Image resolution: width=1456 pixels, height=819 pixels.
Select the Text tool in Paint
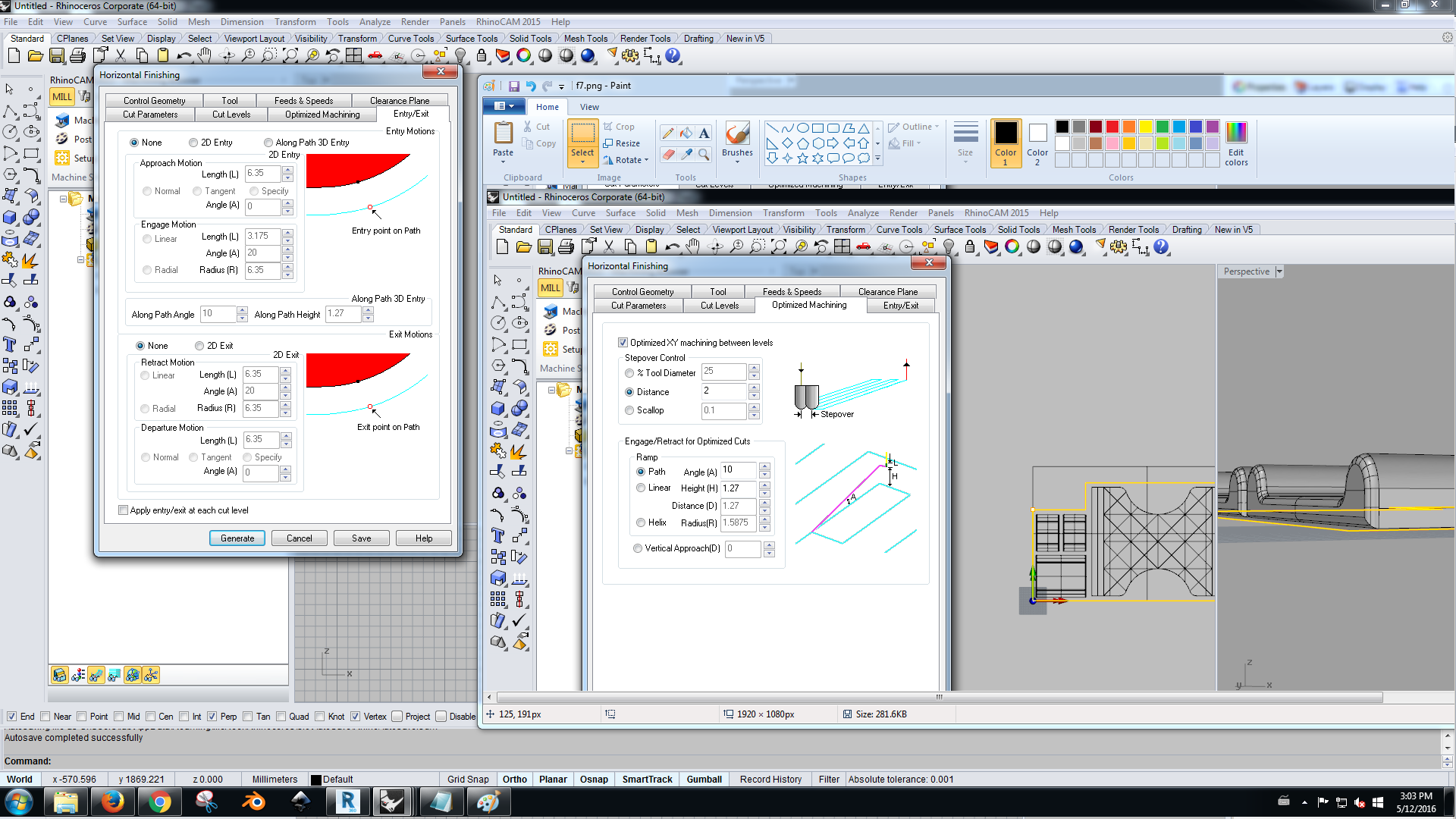[x=704, y=133]
